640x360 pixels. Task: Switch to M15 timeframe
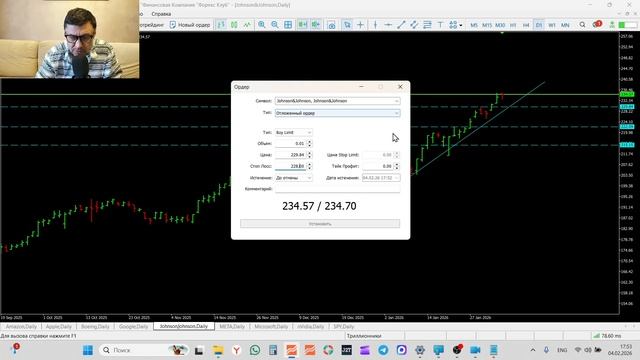[487, 25]
